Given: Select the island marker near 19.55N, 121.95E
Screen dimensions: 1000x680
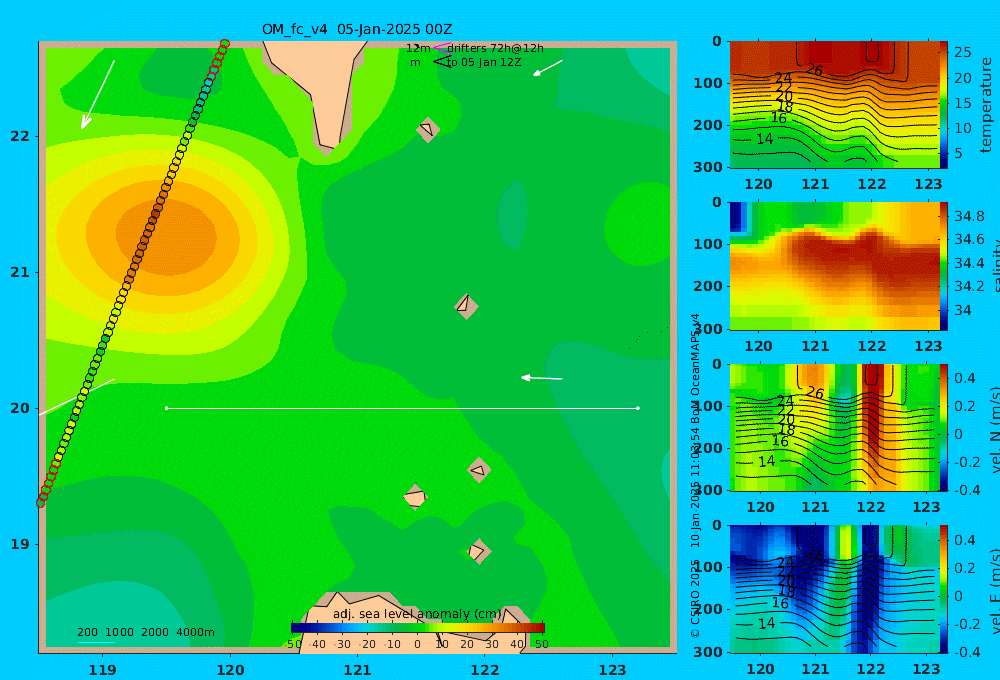Looking at the screenshot, I should coord(479,470).
